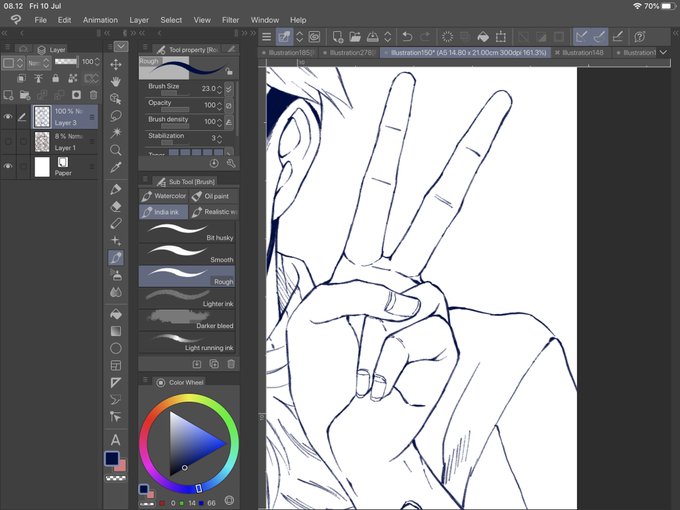Expand document tabs list chevron
680x510 pixels.
point(663,52)
